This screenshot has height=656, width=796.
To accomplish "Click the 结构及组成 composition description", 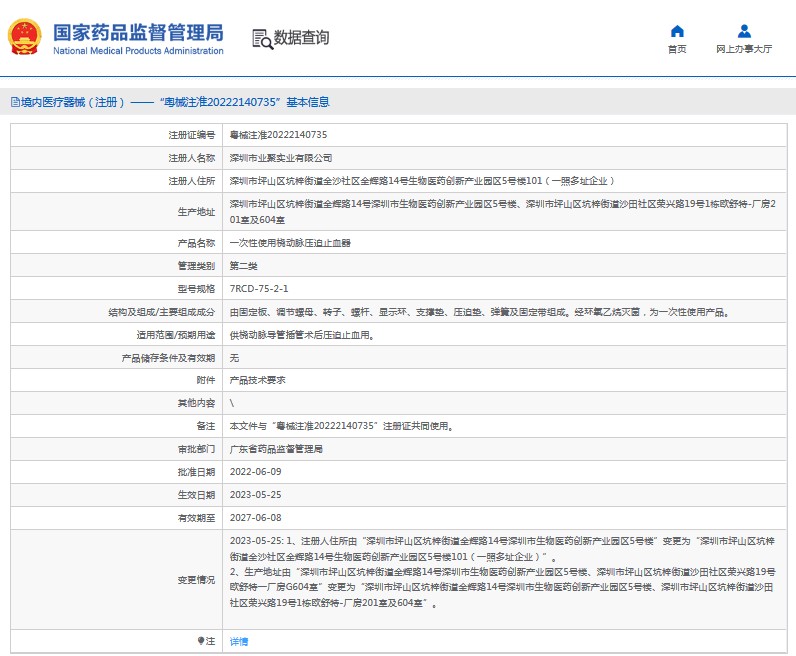I will (480, 312).
